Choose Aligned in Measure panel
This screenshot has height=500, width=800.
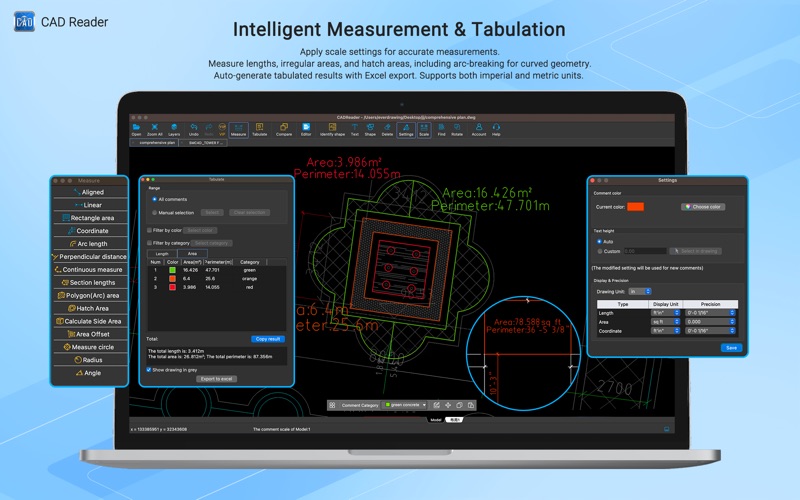(89, 192)
